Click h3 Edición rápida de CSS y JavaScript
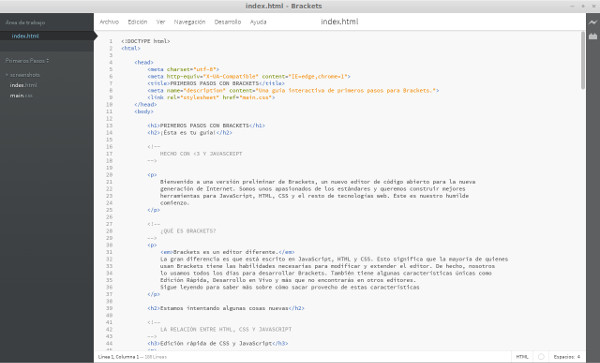600x363 pixels. coord(218,343)
